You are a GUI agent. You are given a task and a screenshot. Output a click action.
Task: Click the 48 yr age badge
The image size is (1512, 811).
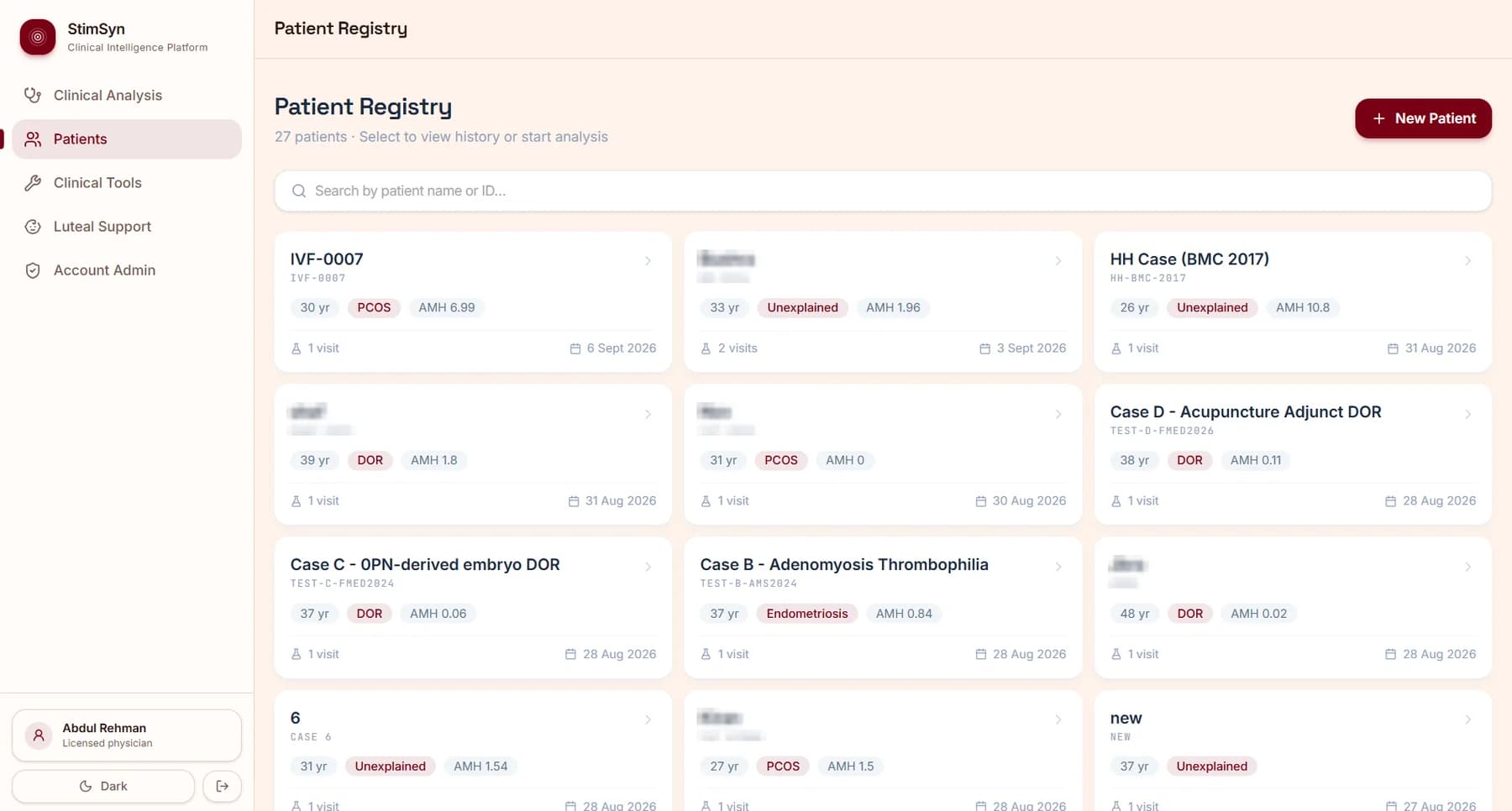click(1135, 614)
